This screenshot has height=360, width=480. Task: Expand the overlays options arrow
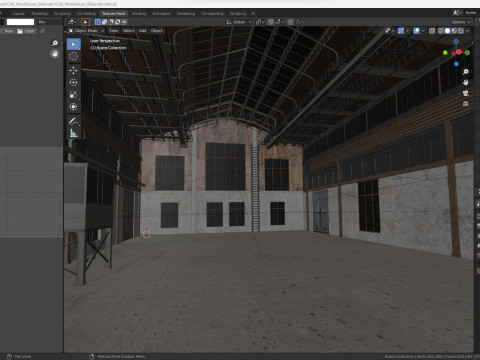(x=423, y=31)
